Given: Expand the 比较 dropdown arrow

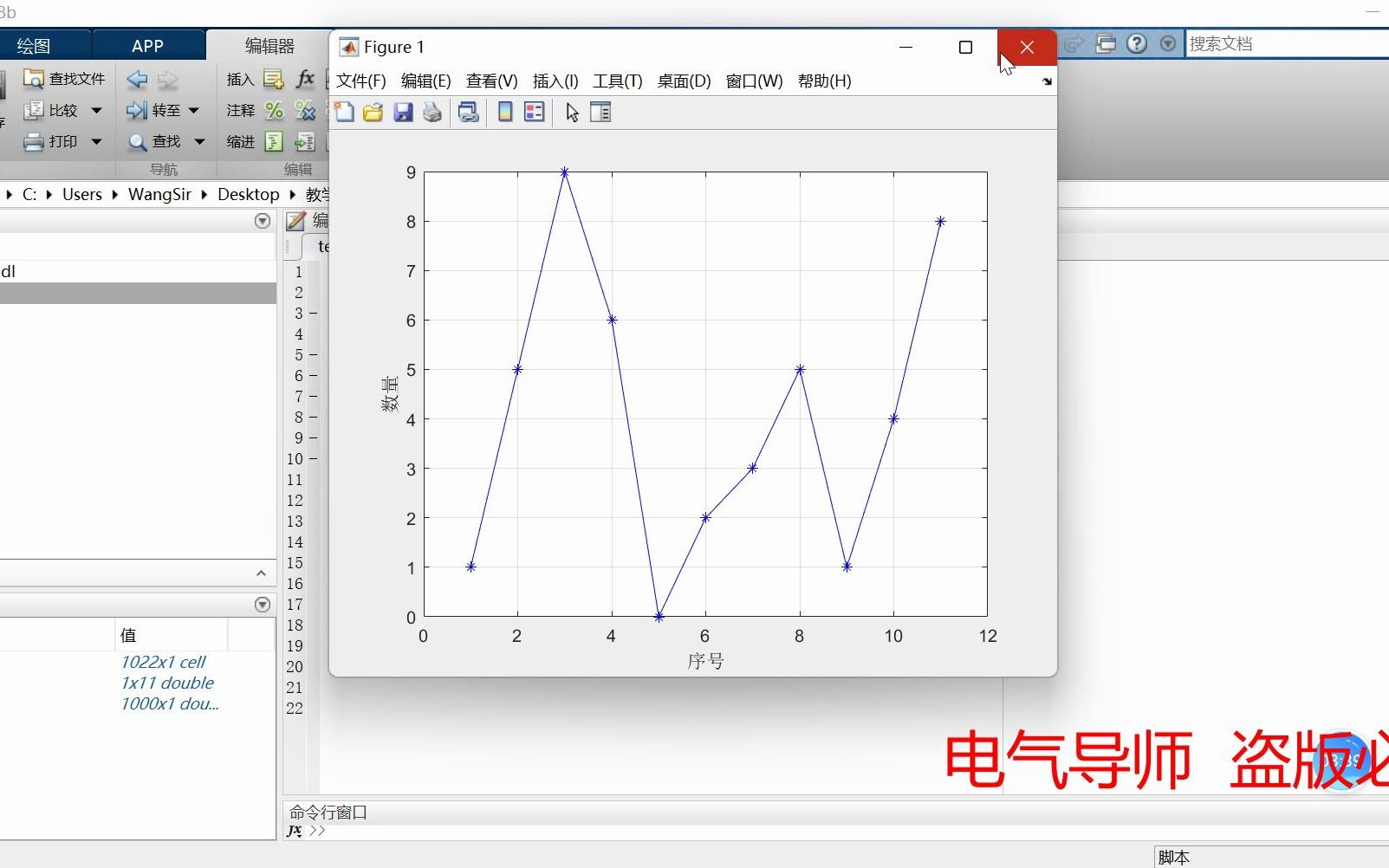Looking at the screenshot, I should tap(96, 111).
